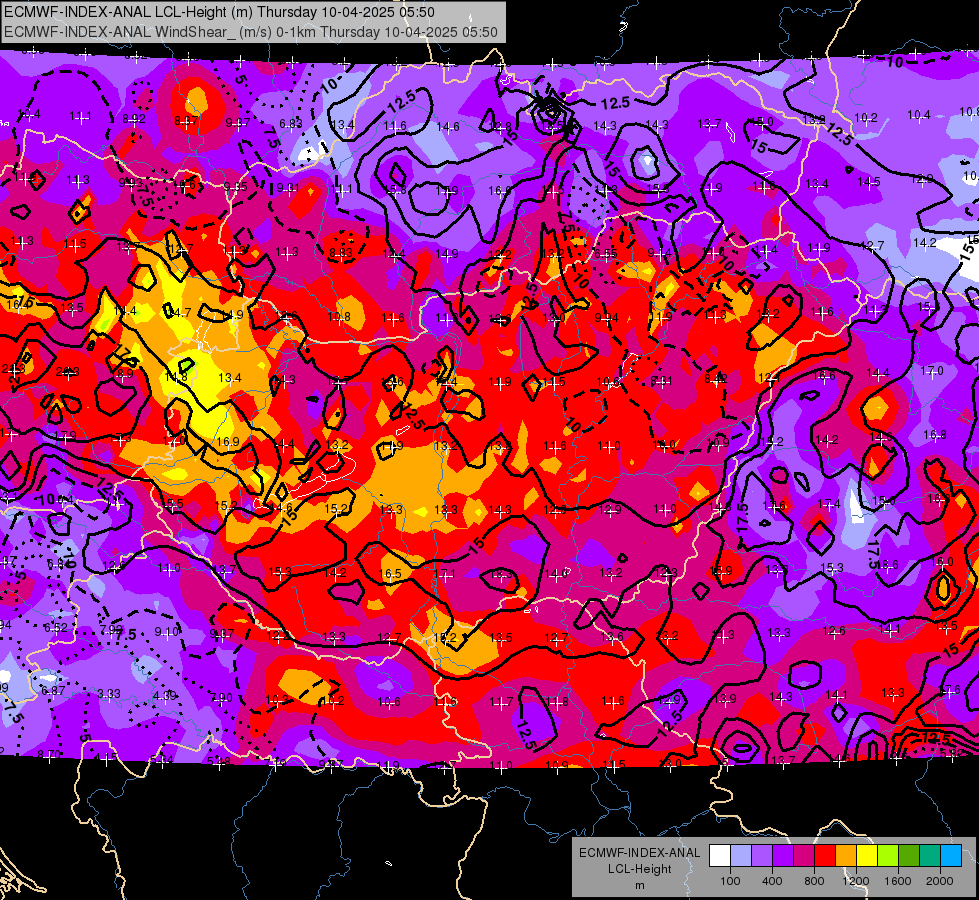Click the 4.39 wind shear value
This screenshot has height=900, width=979.
pos(164,695)
